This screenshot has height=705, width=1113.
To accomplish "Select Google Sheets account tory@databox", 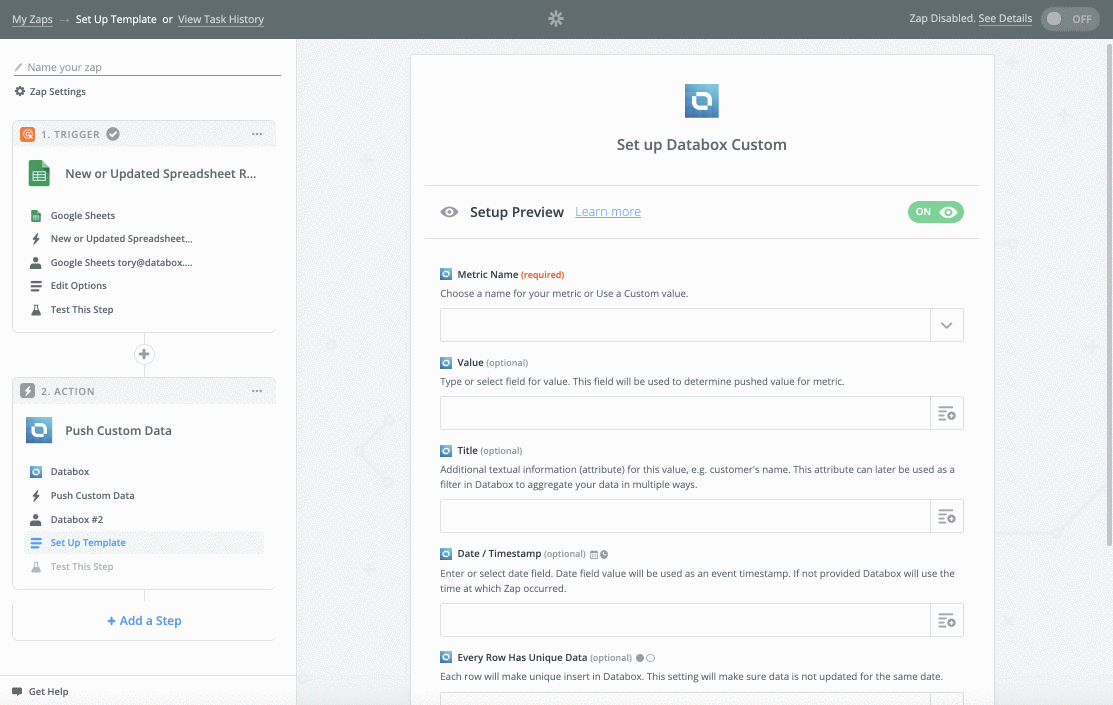I will (x=121, y=262).
